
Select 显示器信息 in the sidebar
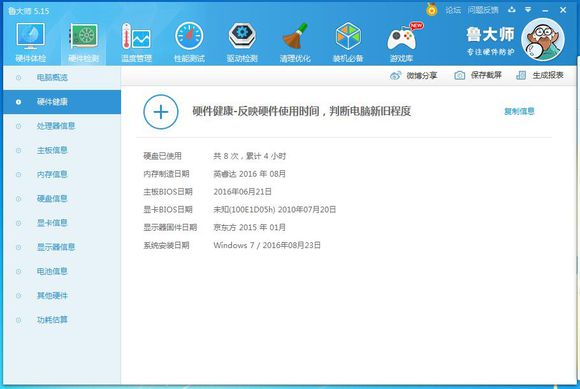tap(62, 247)
